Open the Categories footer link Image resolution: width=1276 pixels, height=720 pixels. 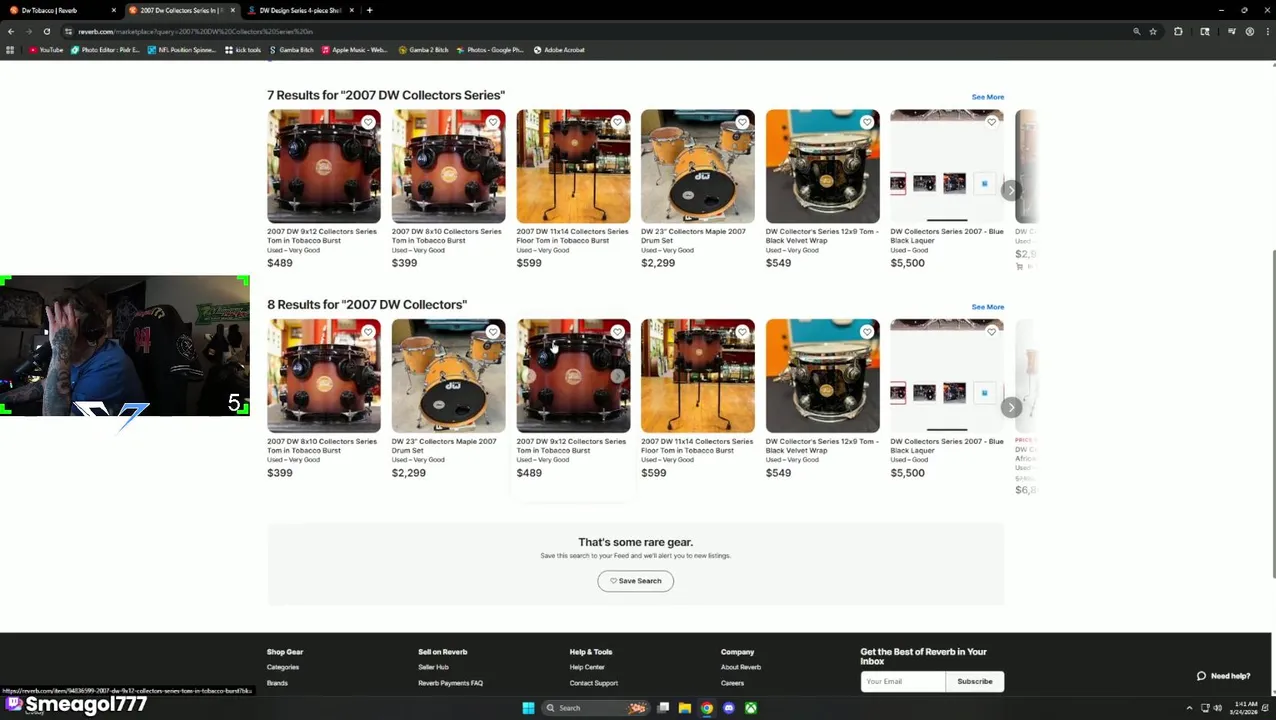click(x=283, y=667)
